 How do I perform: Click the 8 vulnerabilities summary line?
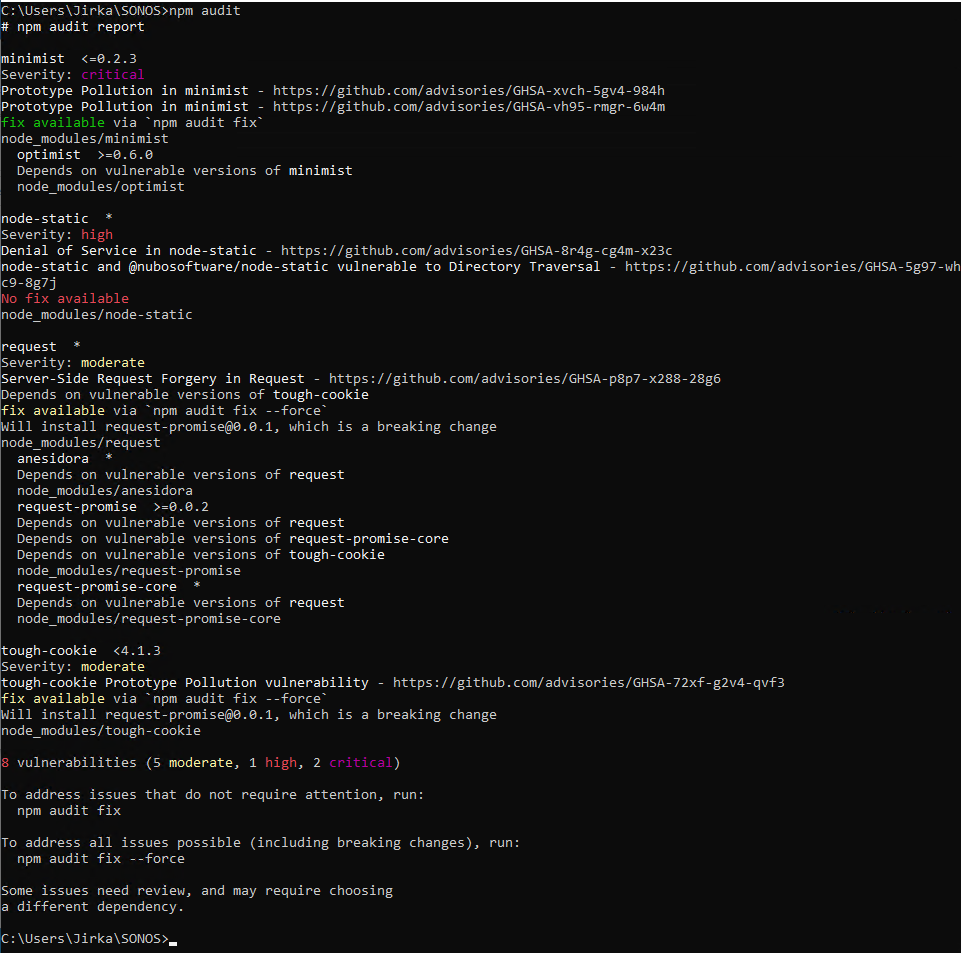[200, 762]
